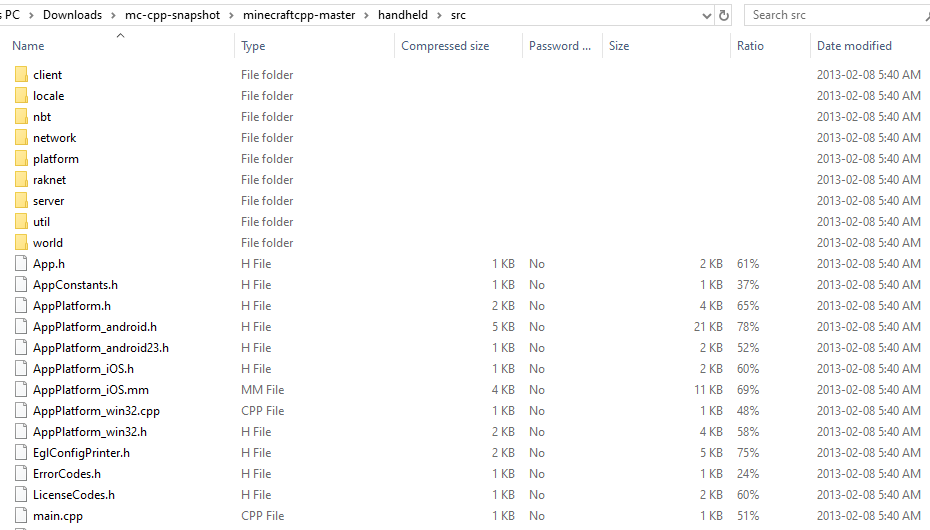Select the AppPlatform.h file icon
Viewport: 930px width, 530px height.
tap(21, 305)
